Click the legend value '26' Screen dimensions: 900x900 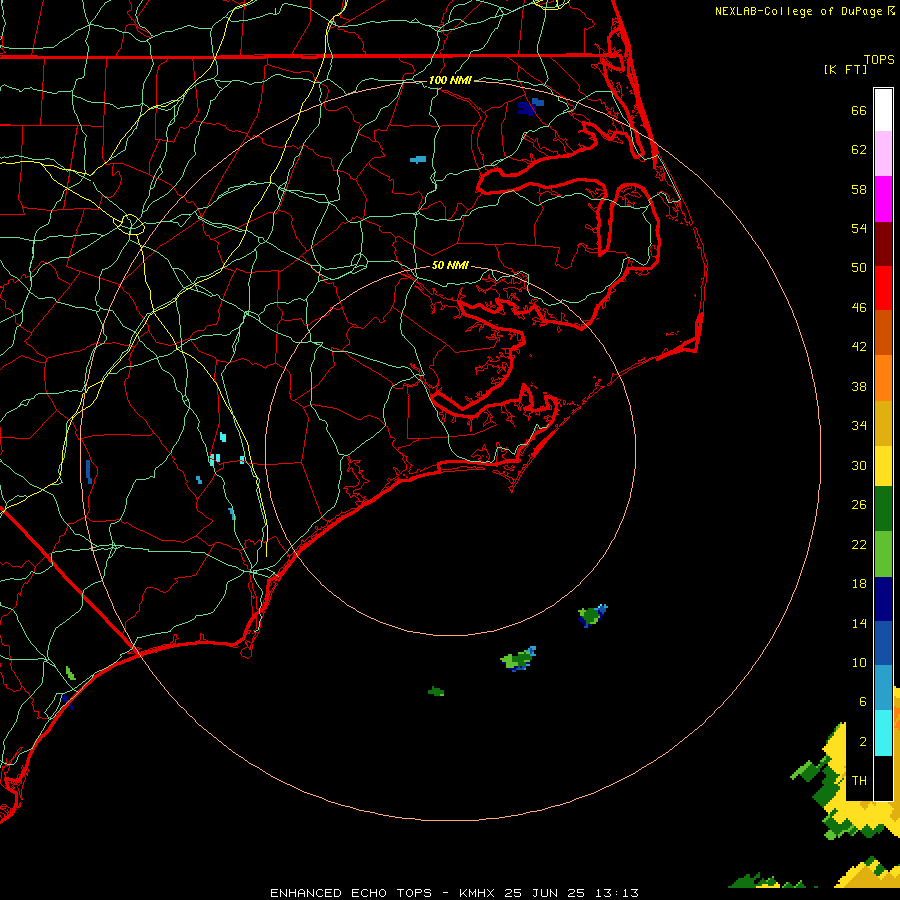[x=859, y=505]
